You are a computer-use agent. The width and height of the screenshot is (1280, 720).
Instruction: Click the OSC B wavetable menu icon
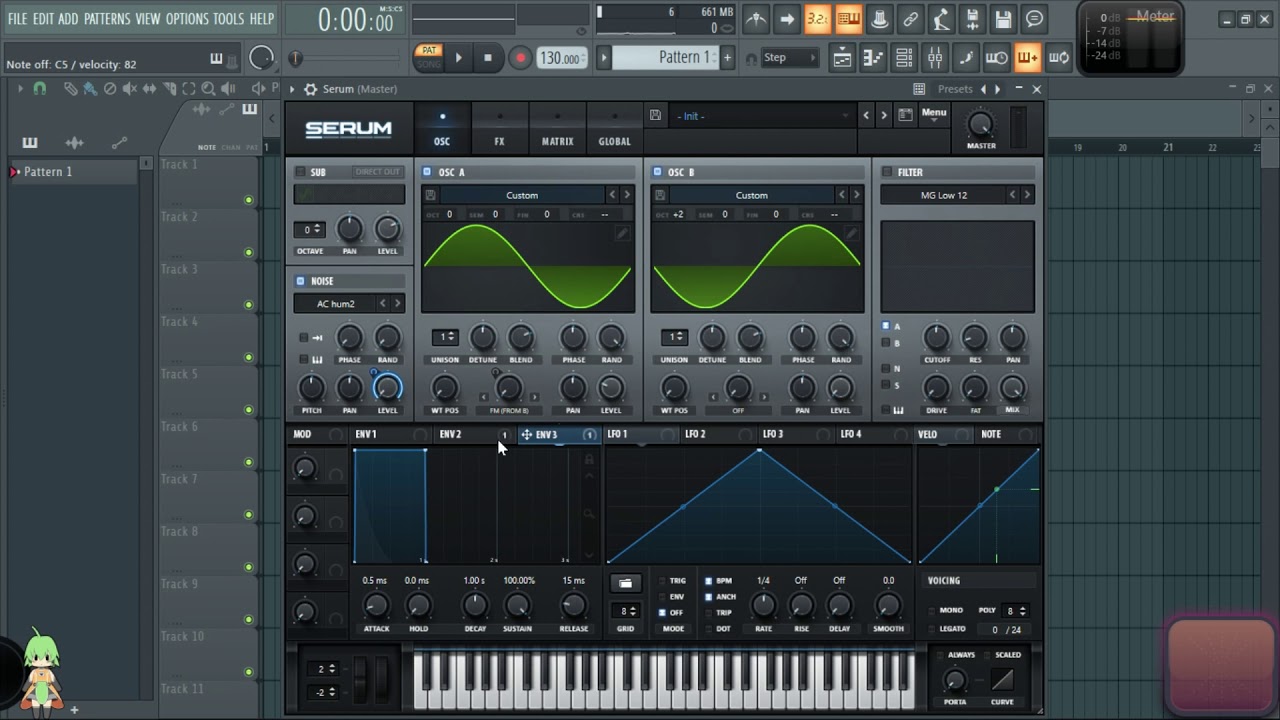click(660, 195)
